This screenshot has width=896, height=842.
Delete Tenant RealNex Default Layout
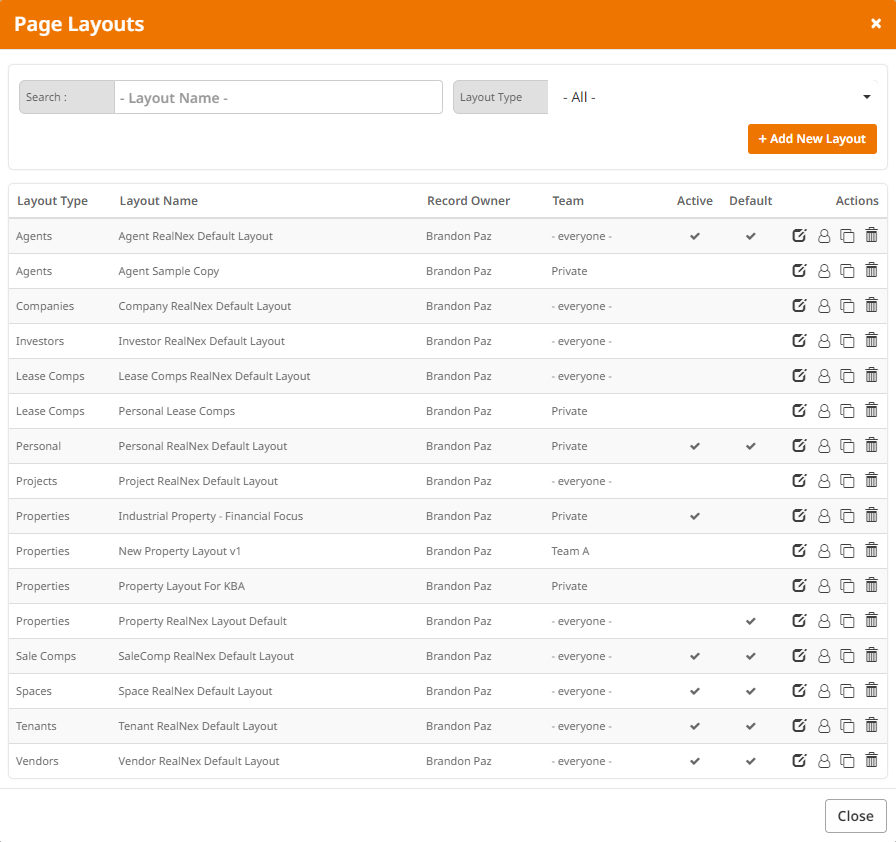tap(871, 725)
